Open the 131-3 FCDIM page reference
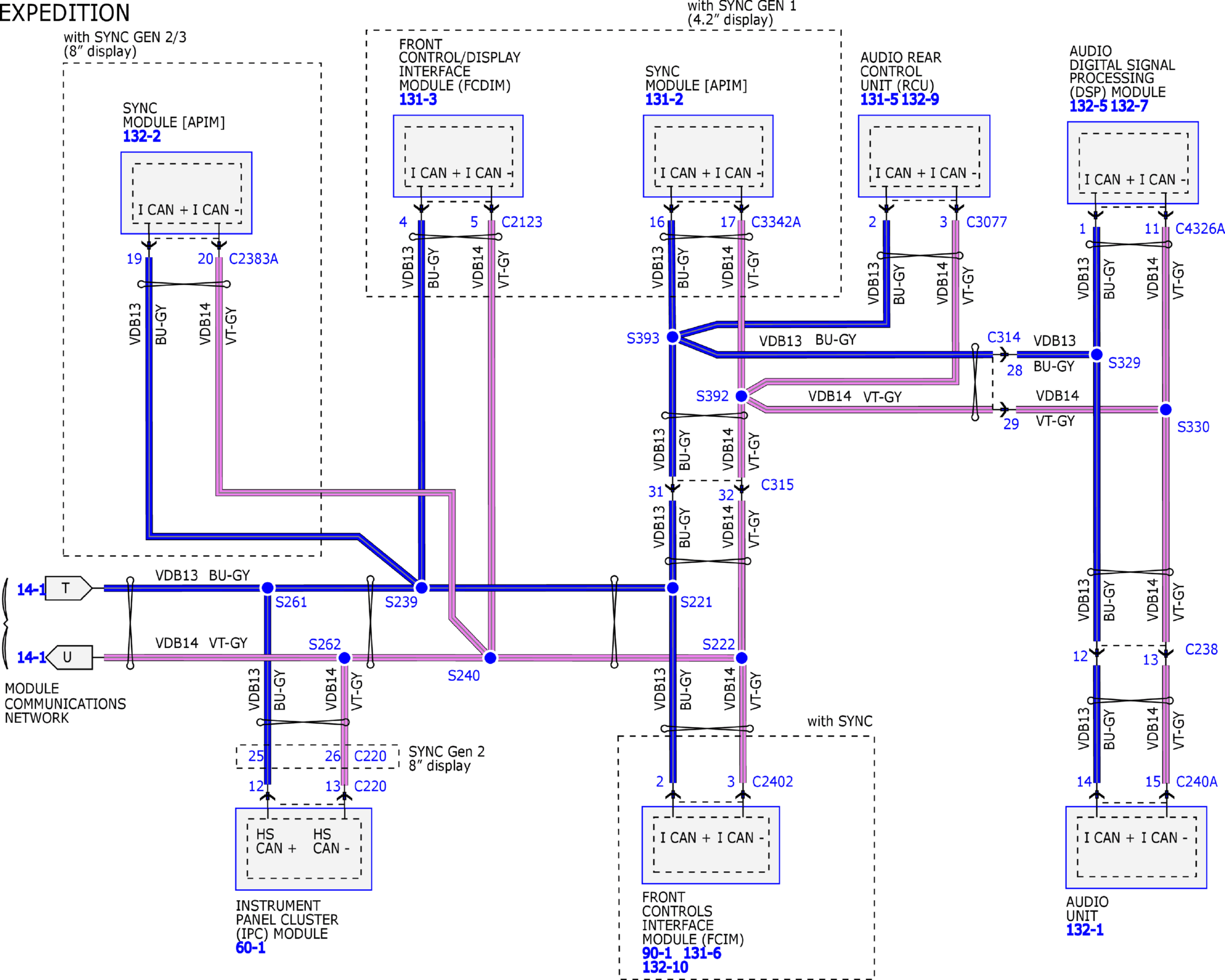Viewport: 1225px width, 980px height. tap(418, 99)
